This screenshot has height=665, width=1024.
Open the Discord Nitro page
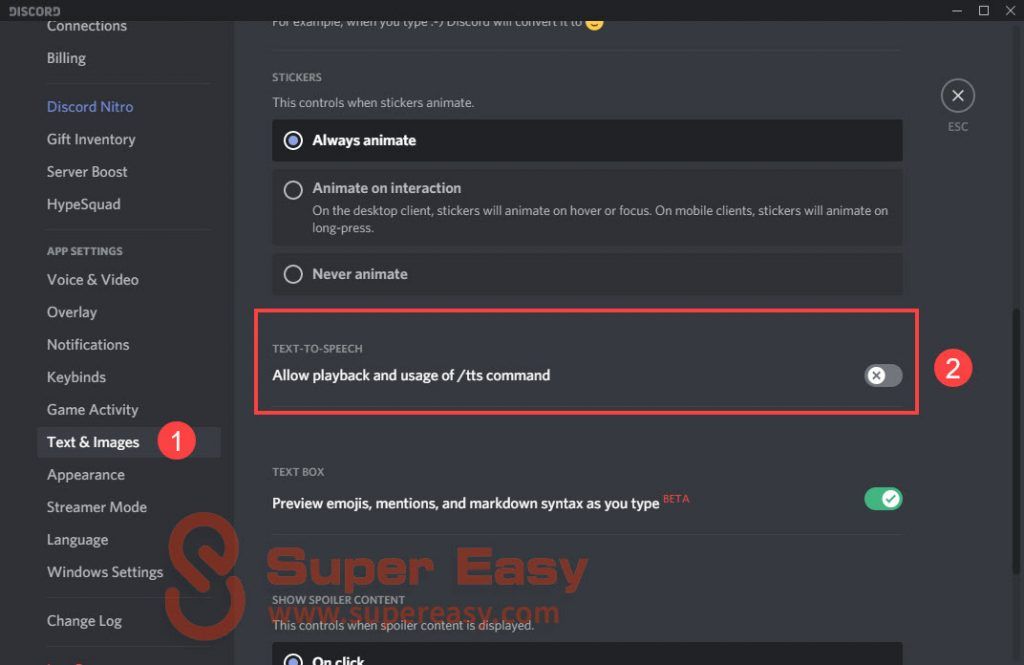point(90,107)
